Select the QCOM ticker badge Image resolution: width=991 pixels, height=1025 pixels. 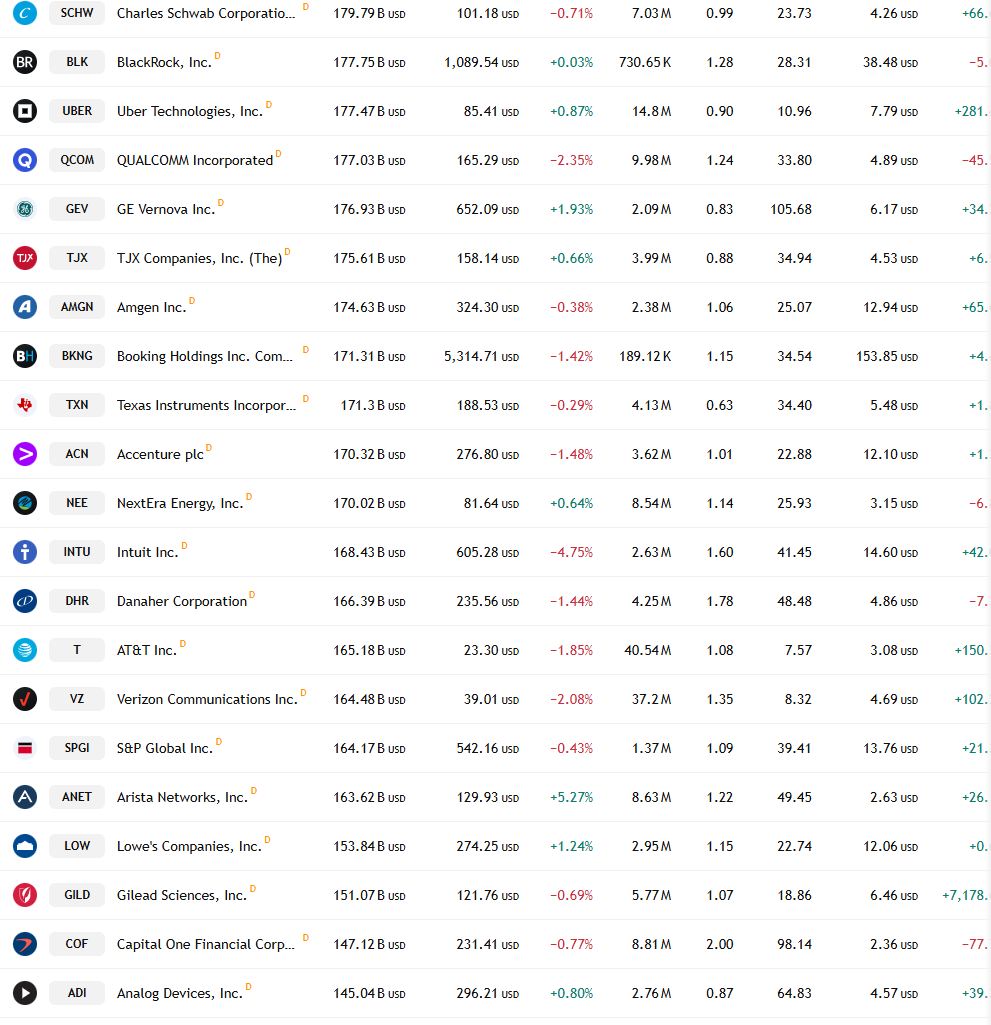pyautogui.click(x=77, y=160)
